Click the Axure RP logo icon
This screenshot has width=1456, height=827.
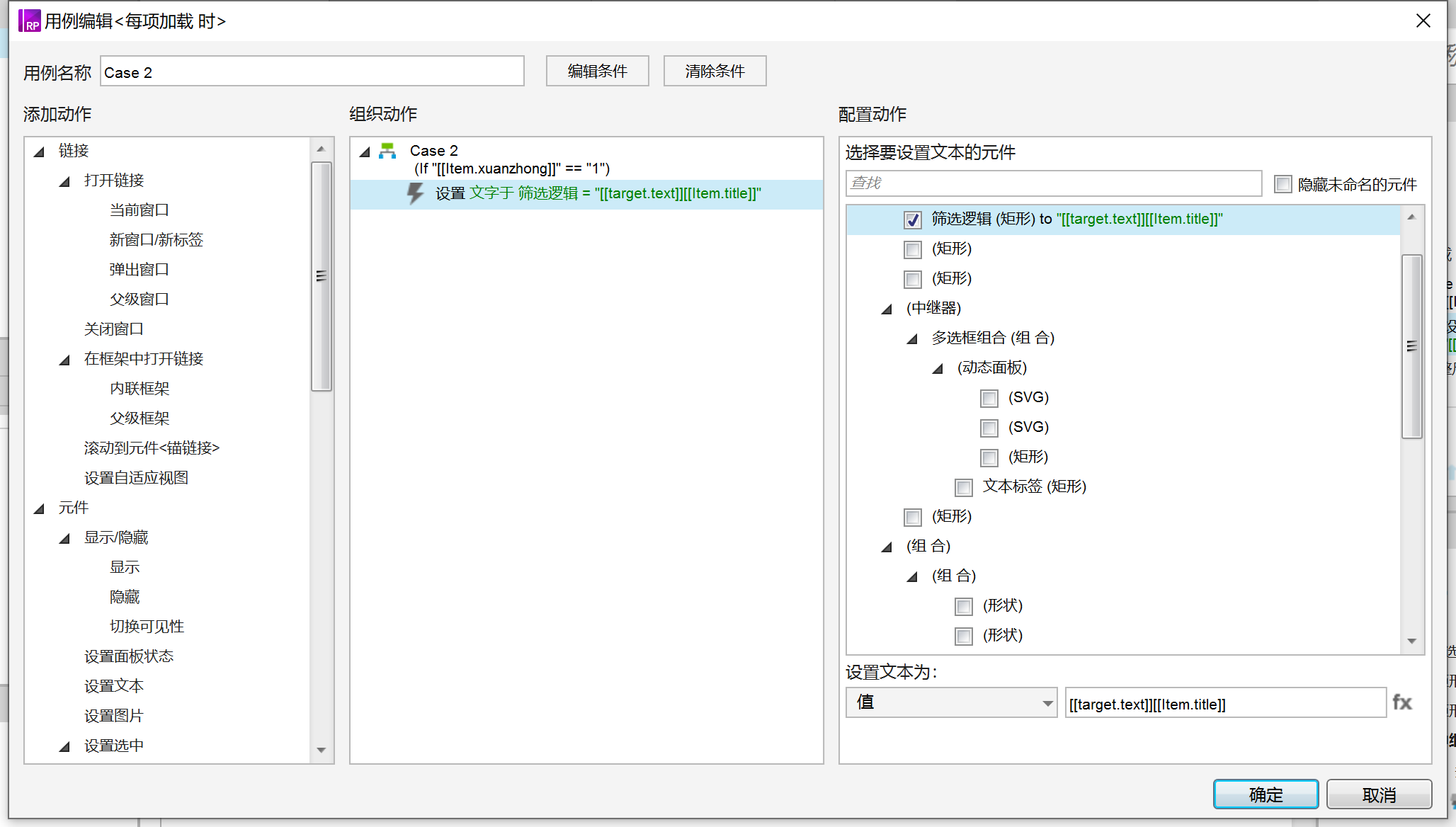point(30,21)
